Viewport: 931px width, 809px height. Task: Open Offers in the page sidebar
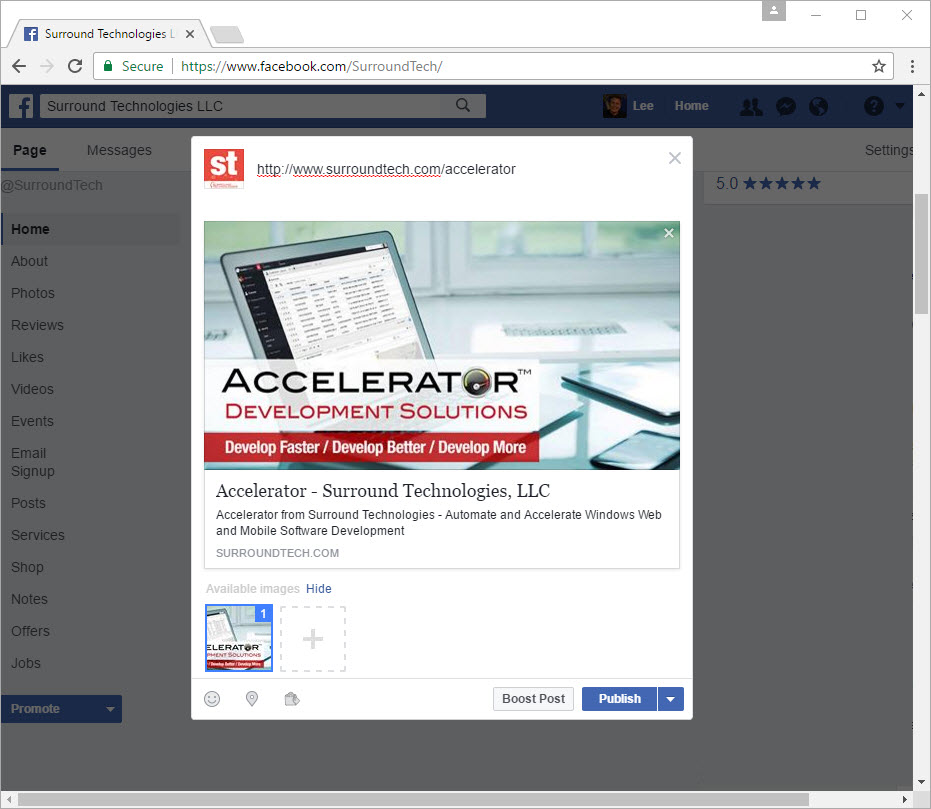coord(30,632)
